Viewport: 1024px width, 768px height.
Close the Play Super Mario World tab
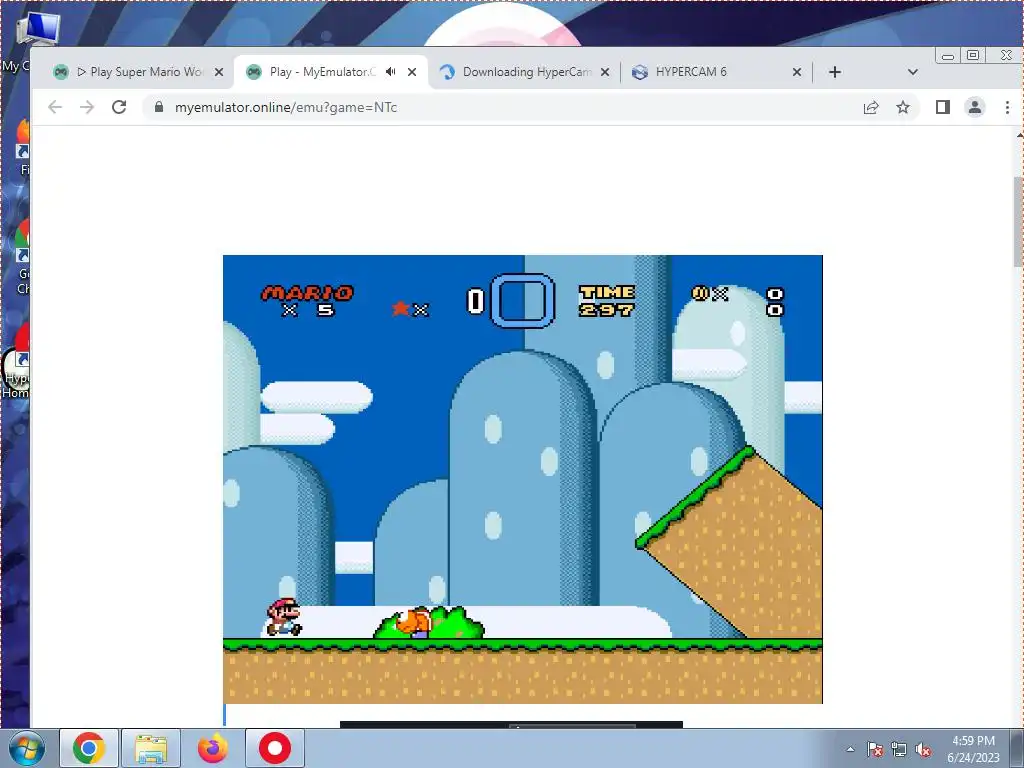tap(219, 72)
